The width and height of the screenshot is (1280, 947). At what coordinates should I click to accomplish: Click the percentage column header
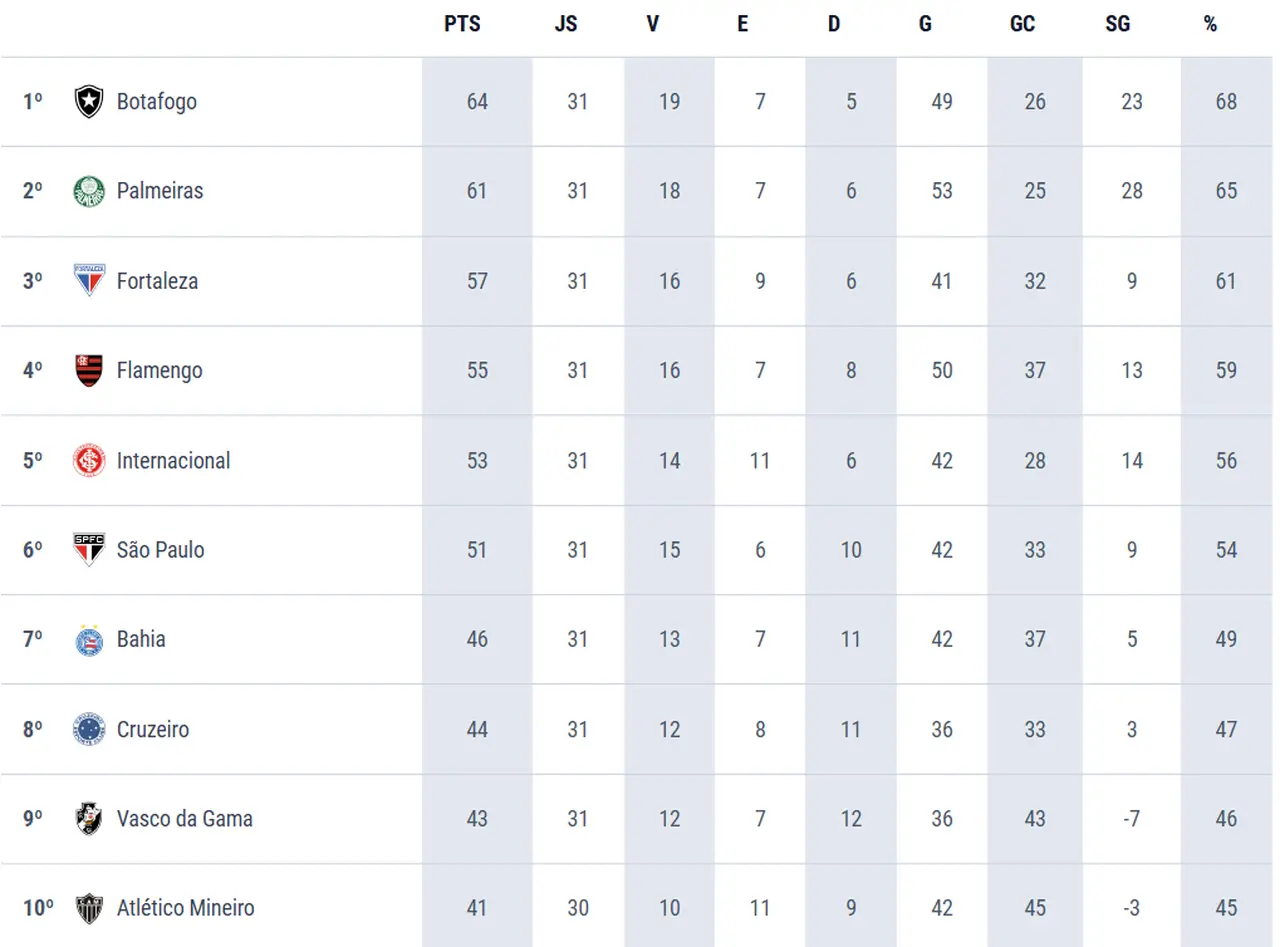point(1210,24)
